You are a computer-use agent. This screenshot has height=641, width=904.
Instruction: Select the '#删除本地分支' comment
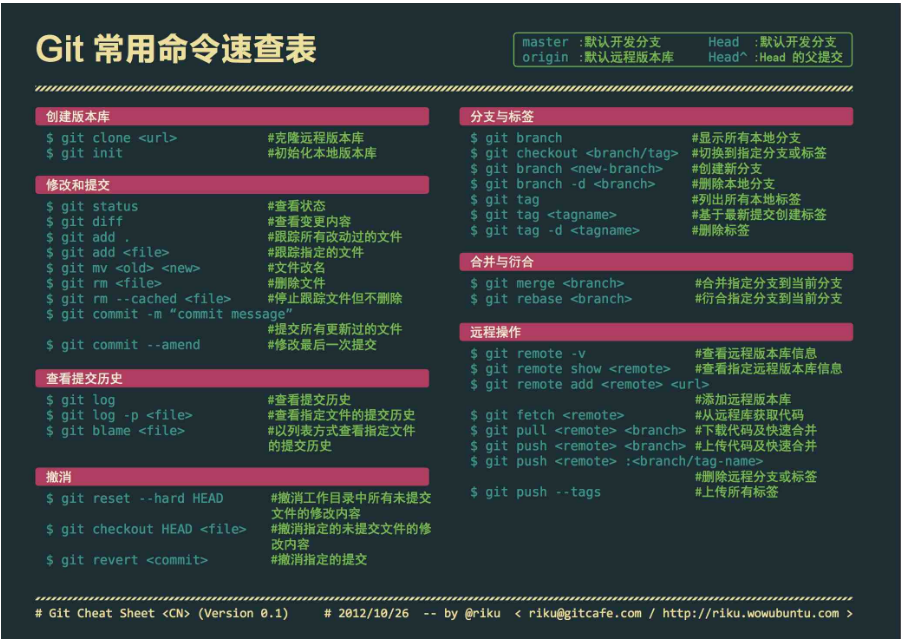pyautogui.click(x=733, y=184)
